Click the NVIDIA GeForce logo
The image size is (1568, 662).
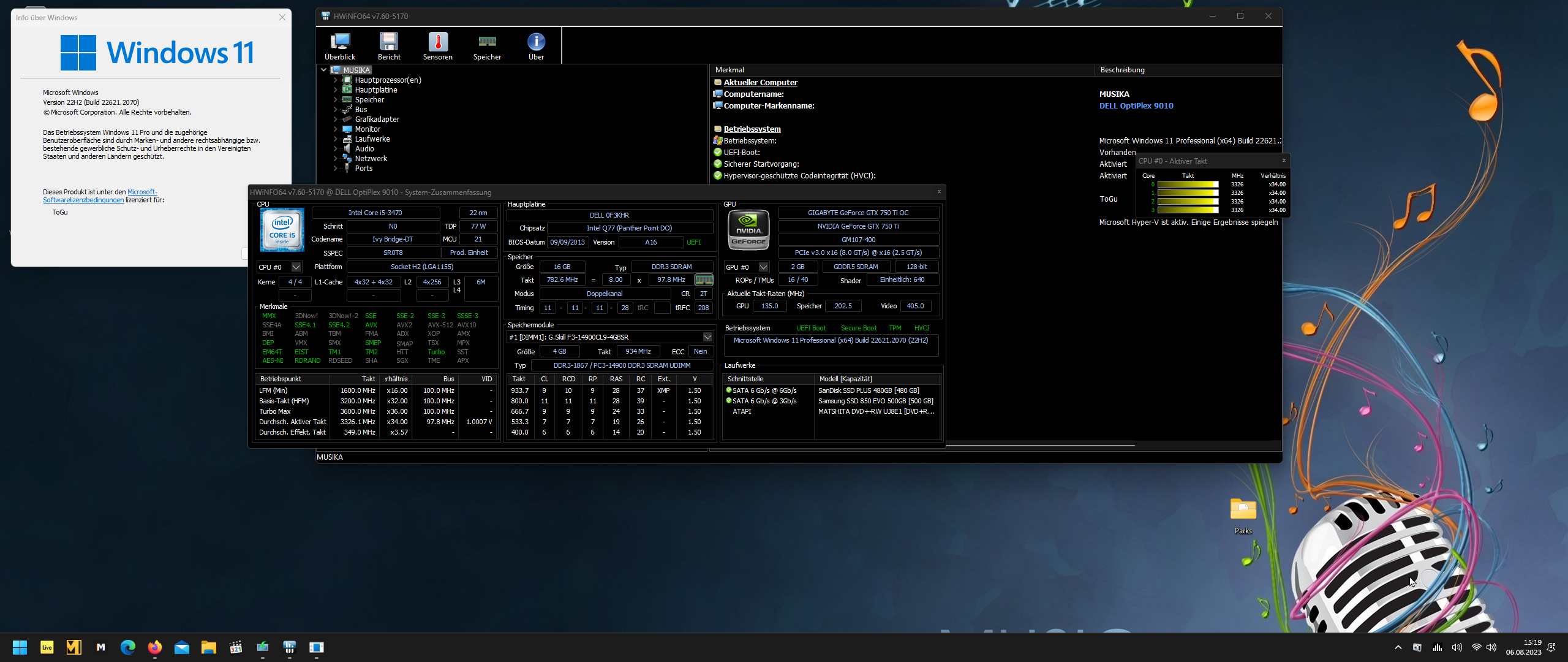coord(748,230)
